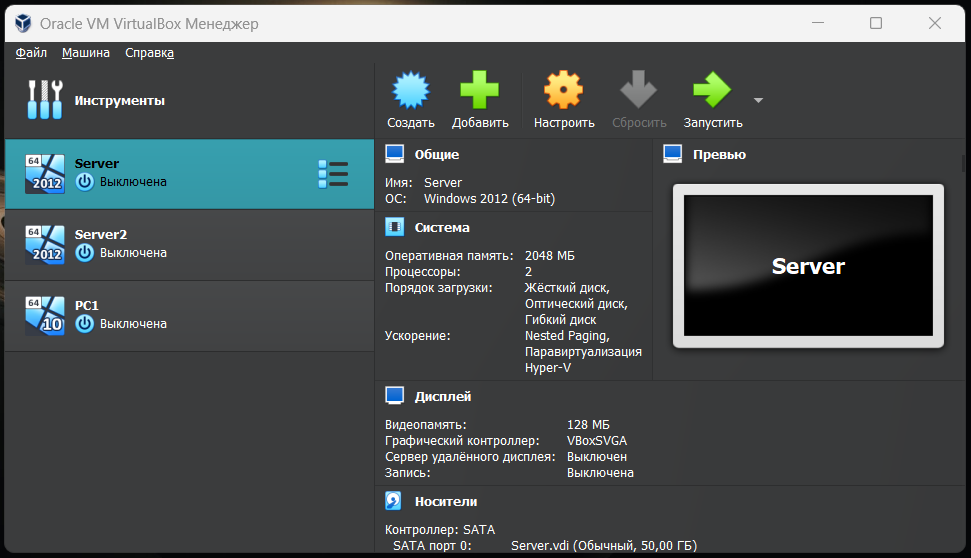Click the PC1 Windows 10 OS icon
The height and width of the screenshot is (558, 971).
point(45,316)
